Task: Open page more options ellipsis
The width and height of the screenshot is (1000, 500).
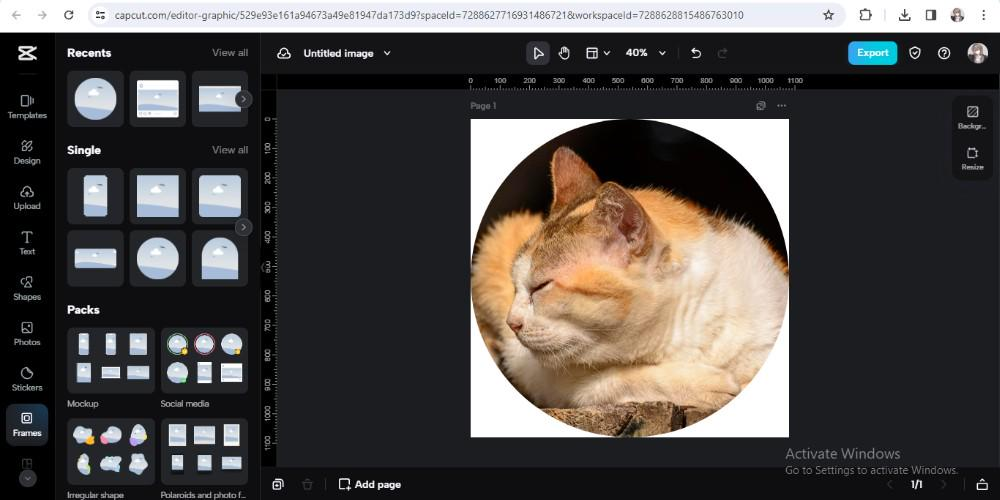Action: [782, 106]
